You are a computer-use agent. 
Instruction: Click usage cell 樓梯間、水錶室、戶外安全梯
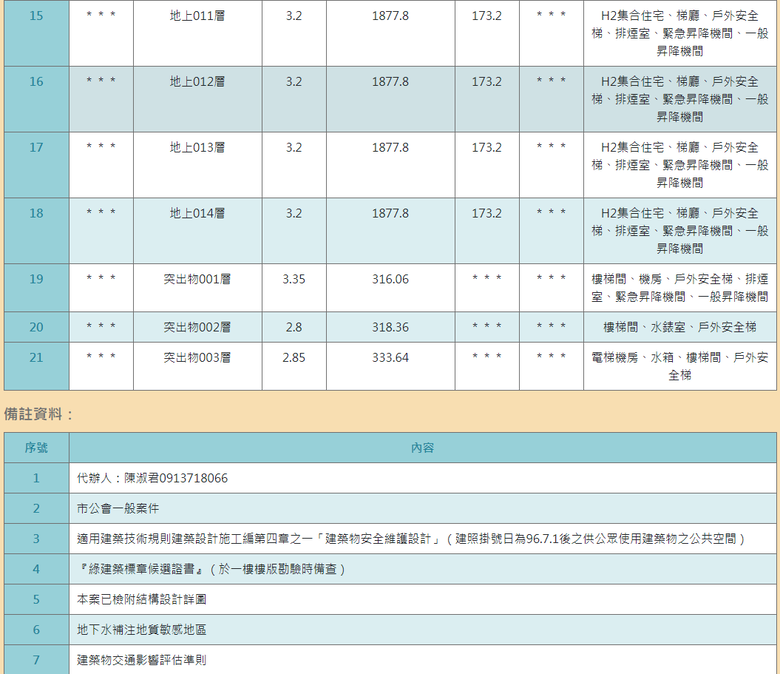tap(680, 327)
